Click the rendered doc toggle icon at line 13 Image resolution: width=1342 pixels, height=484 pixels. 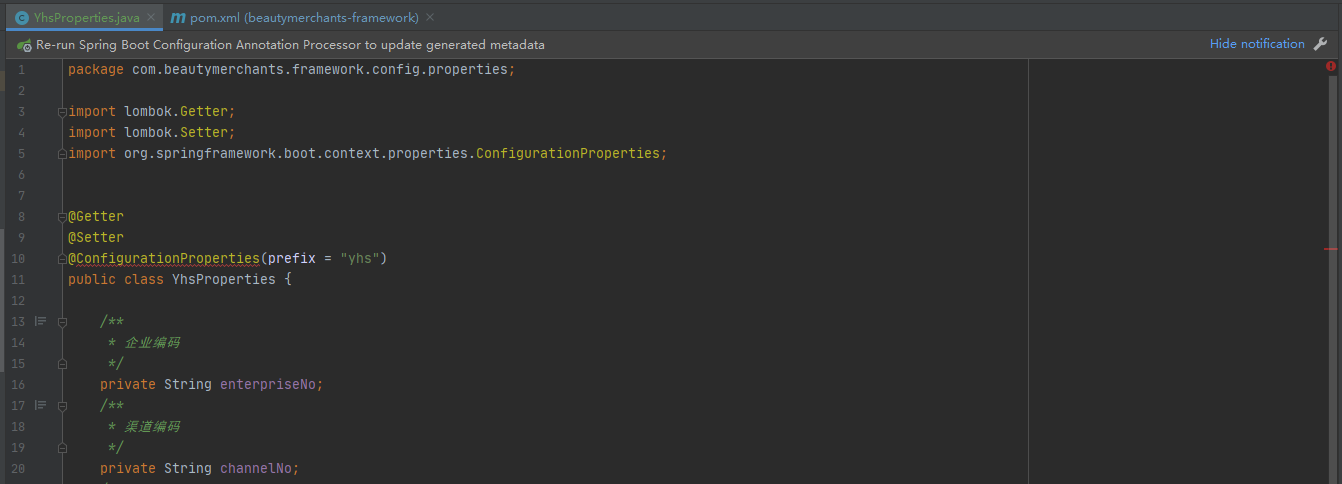[x=41, y=321]
